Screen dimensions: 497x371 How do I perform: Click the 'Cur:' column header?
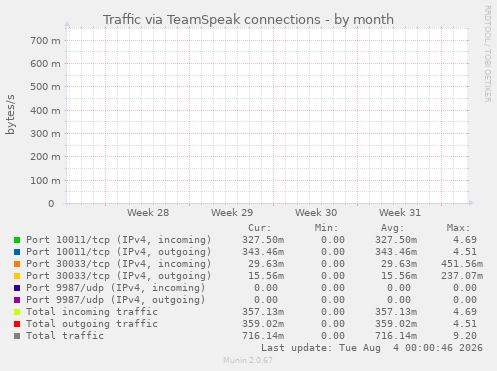[x=260, y=228]
